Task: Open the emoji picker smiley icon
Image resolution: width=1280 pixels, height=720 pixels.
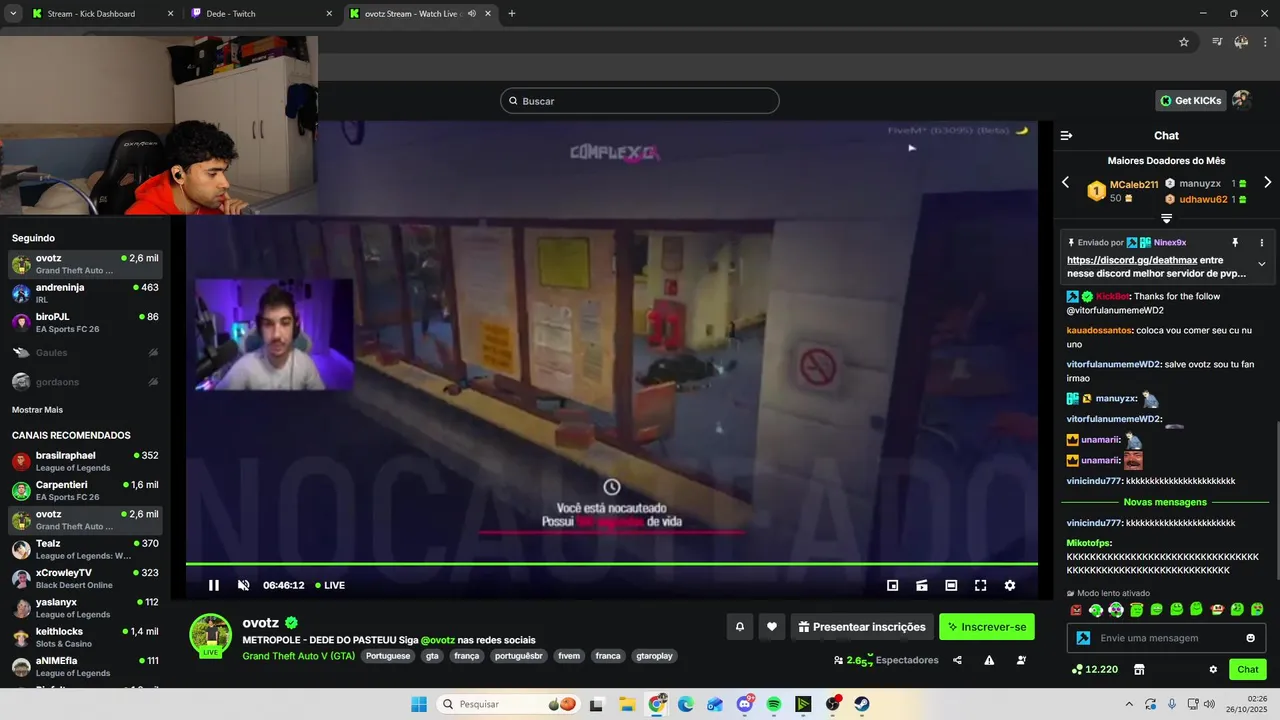Action: (x=1250, y=638)
